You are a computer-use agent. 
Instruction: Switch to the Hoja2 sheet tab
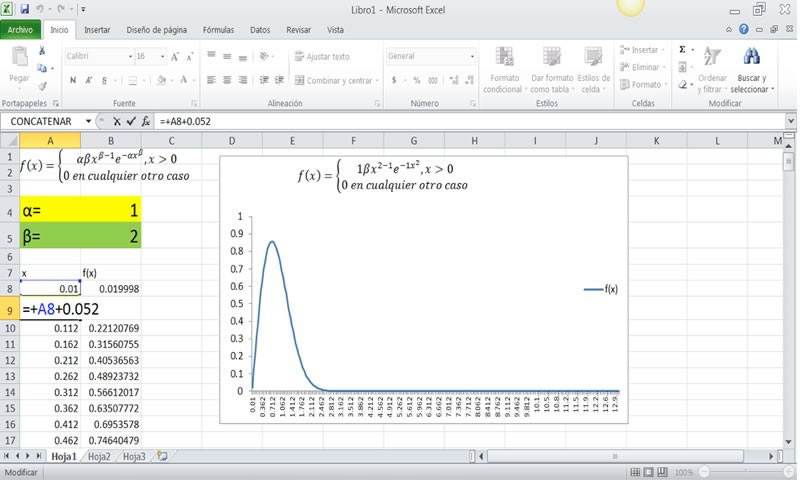[x=98, y=456]
